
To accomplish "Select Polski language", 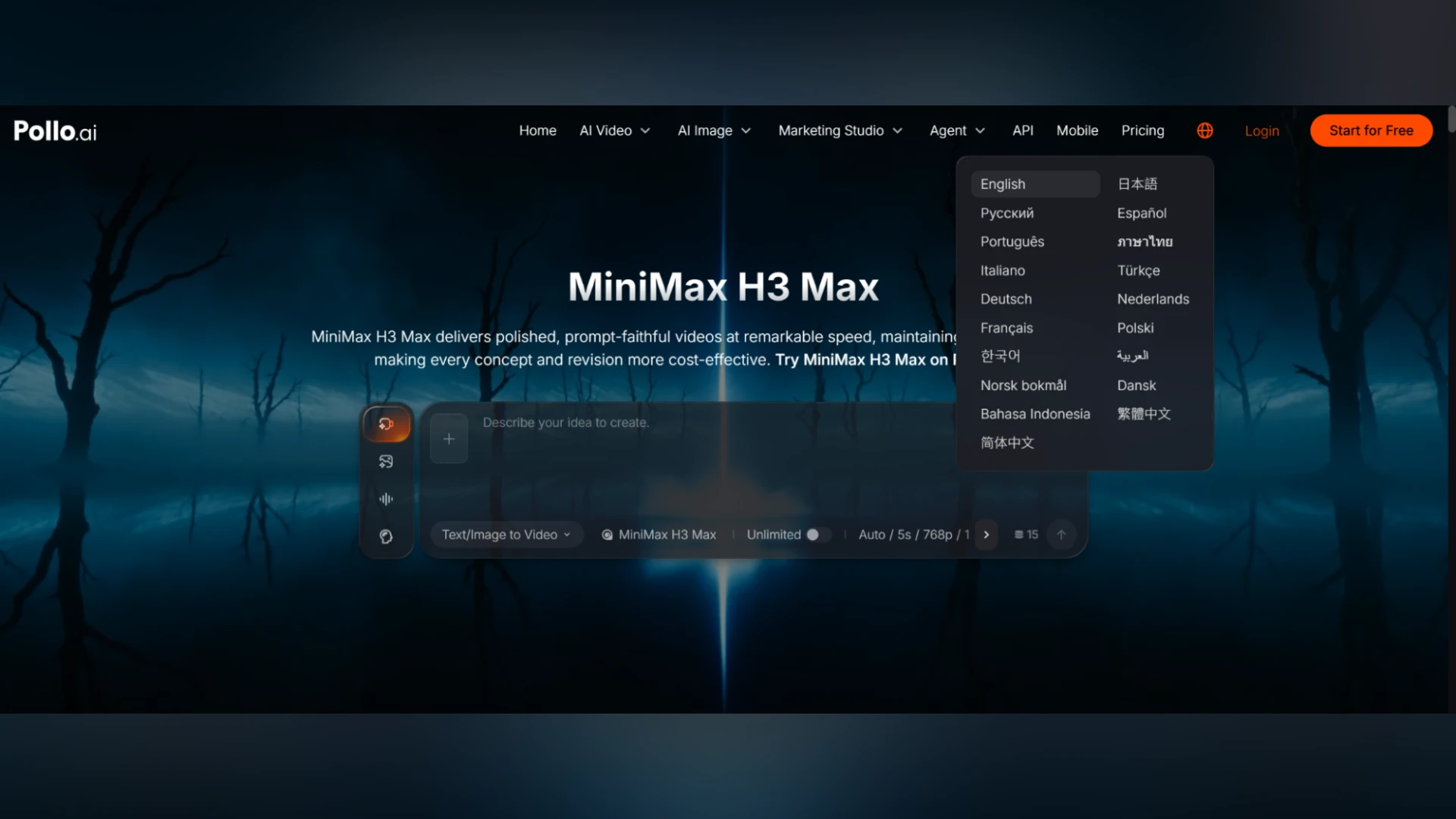I will point(1134,328).
